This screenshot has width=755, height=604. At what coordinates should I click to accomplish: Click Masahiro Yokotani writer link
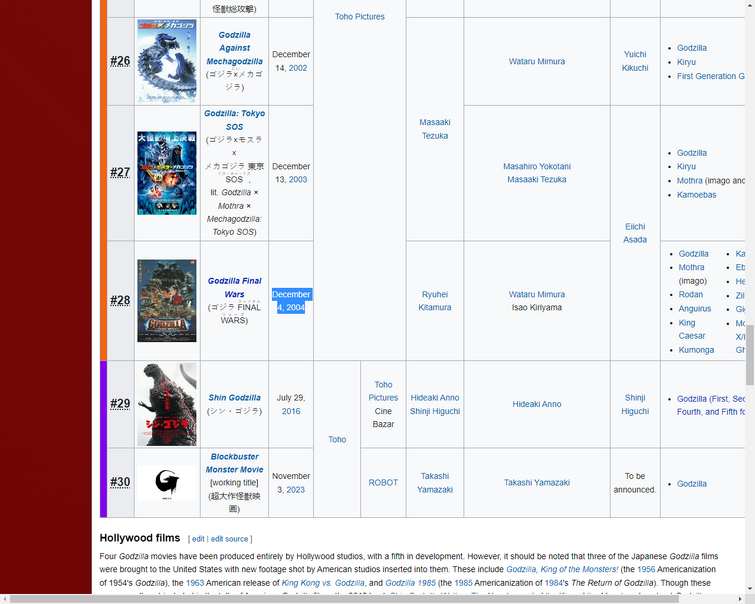coord(537,166)
